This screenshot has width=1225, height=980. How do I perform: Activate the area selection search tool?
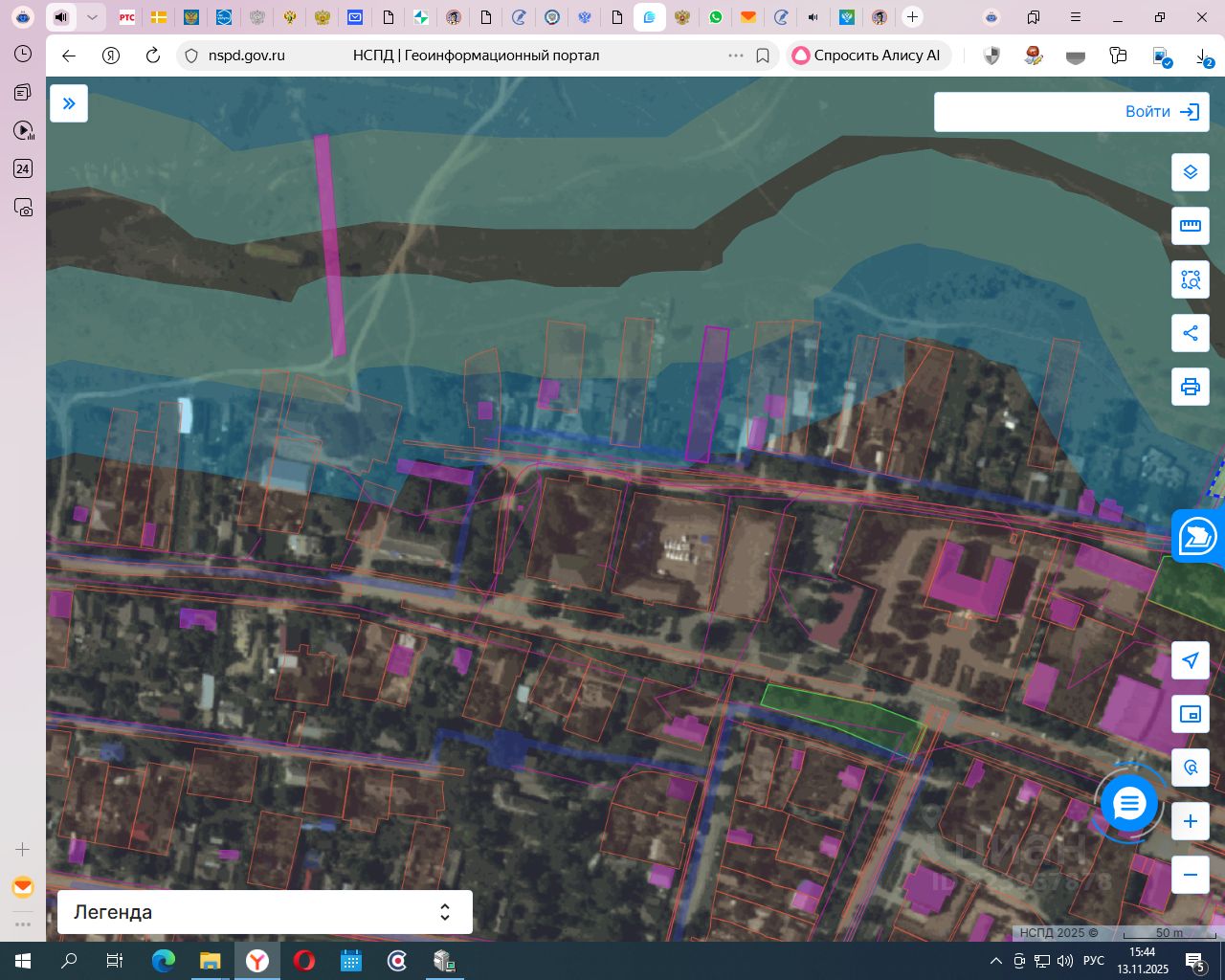pyautogui.click(x=1191, y=279)
